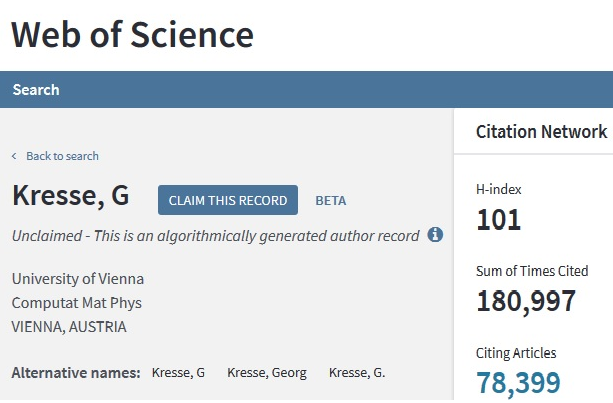Open the 78,399 citing articles link
613x403 pixels.
pyautogui.click(x=518, y=382)
